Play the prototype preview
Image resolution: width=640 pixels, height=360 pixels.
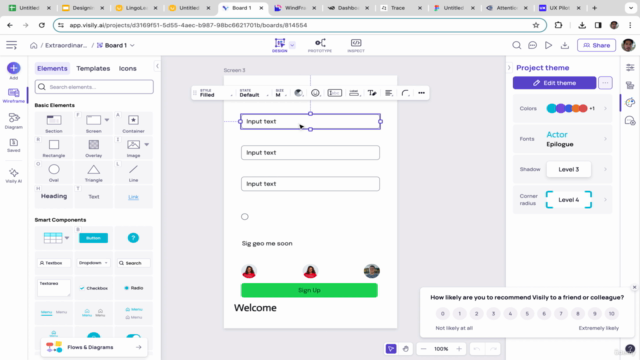[548, 45]
